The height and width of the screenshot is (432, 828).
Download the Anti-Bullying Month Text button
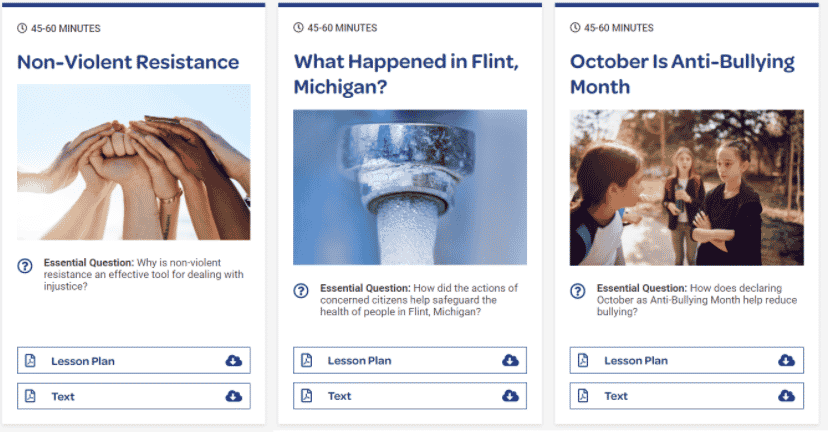[686, 396]
